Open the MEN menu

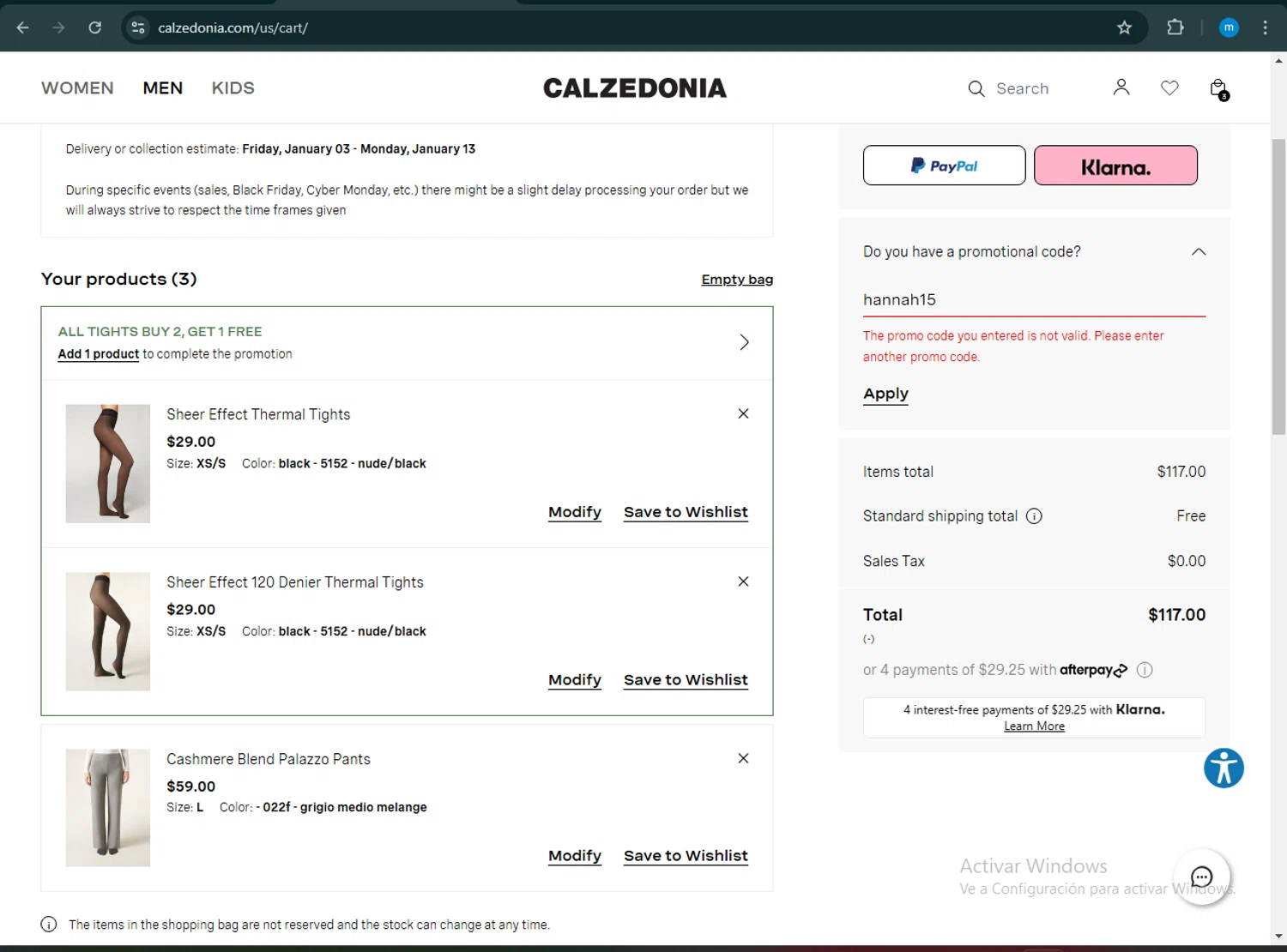coord(163,87)
